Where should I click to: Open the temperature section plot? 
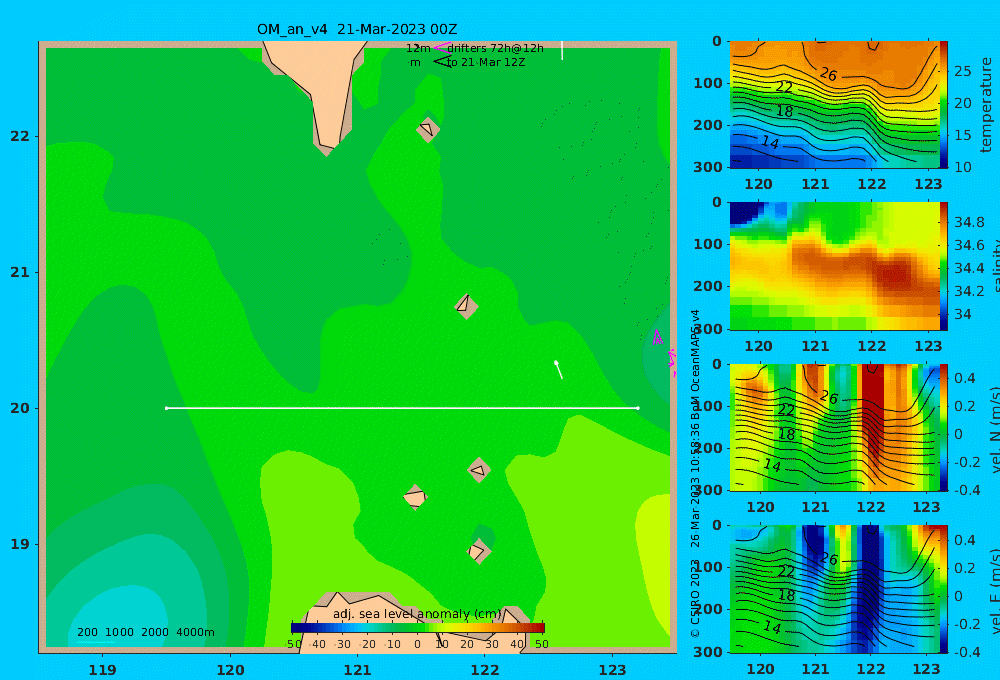tap(834, 104)
